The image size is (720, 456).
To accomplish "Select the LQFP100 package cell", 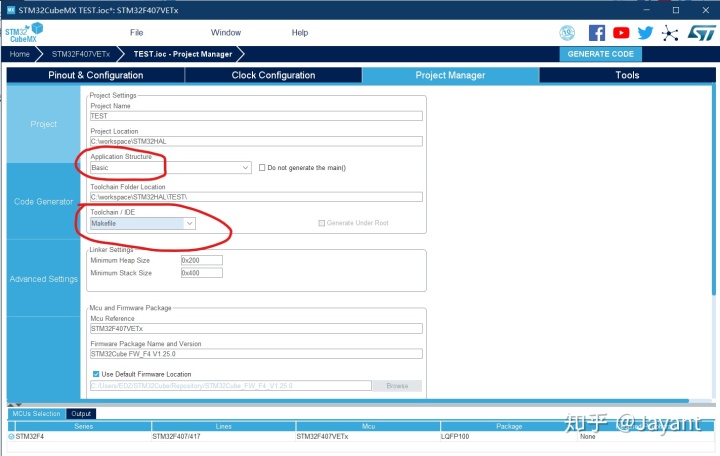I will click(x=509, y=436).
